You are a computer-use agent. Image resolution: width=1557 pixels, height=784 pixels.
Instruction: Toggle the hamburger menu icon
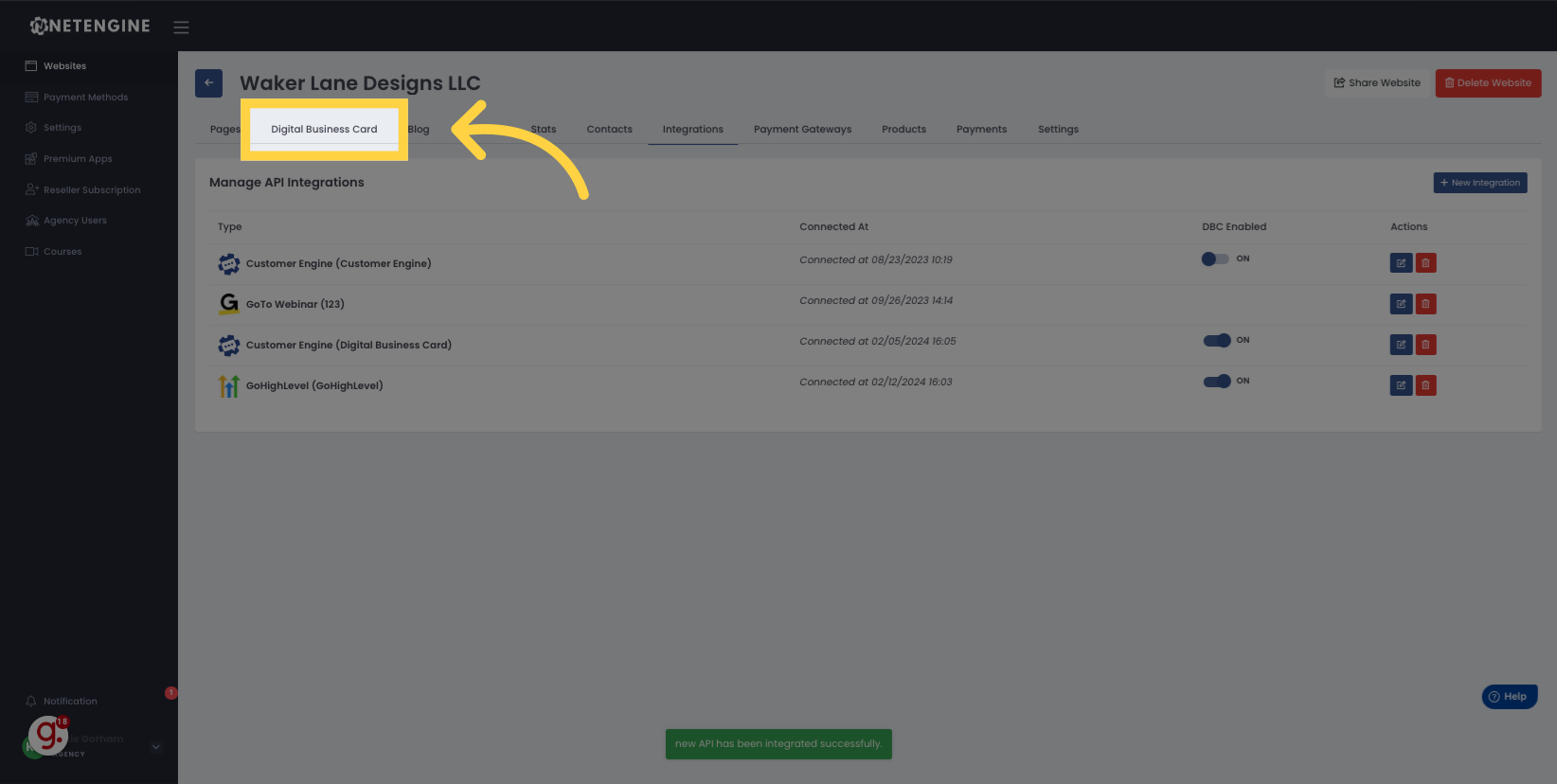click(181, 27)
